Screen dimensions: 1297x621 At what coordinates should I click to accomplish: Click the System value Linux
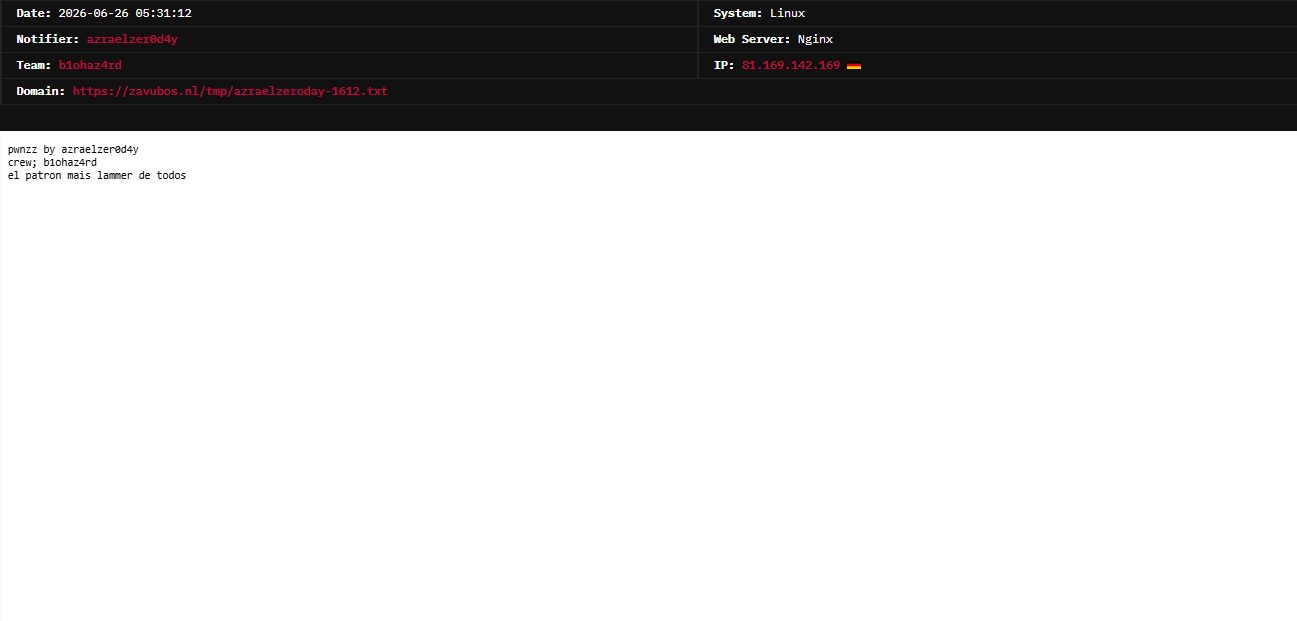tap(787, 13)
